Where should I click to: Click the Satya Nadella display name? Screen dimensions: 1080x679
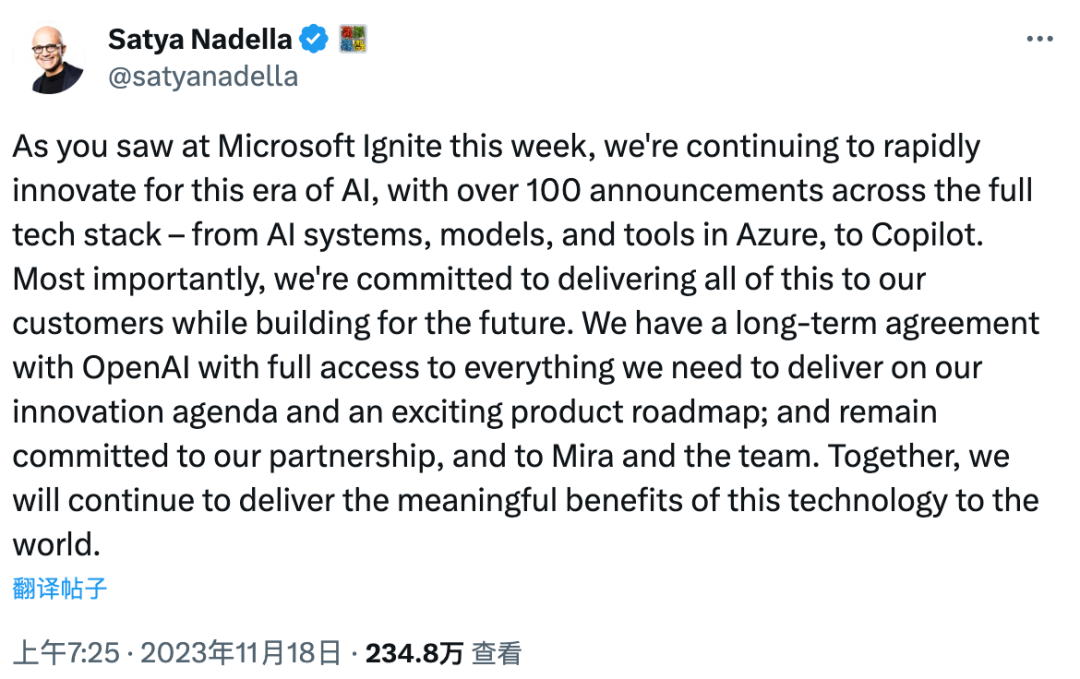[200, 39]
